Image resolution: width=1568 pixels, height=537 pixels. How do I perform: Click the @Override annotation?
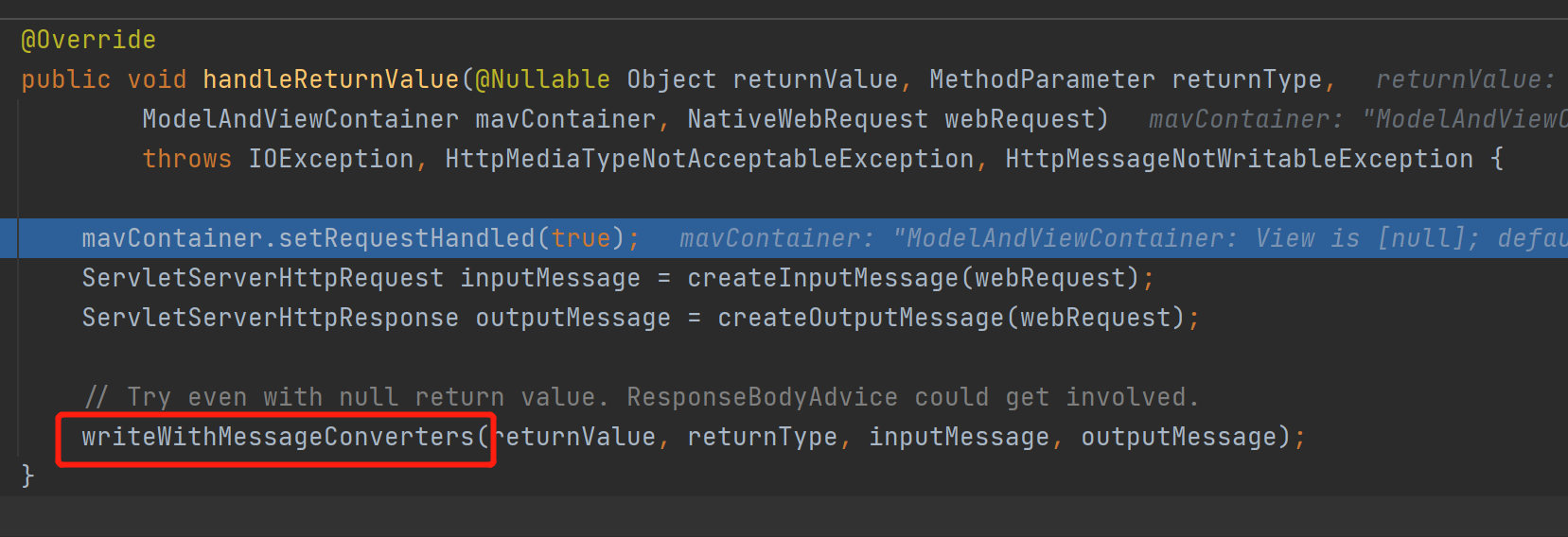point(88,40)
